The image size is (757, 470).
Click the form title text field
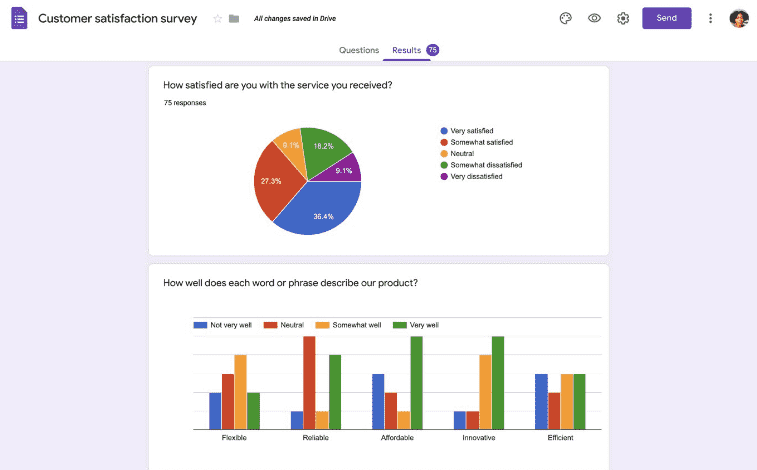(118, 19)
